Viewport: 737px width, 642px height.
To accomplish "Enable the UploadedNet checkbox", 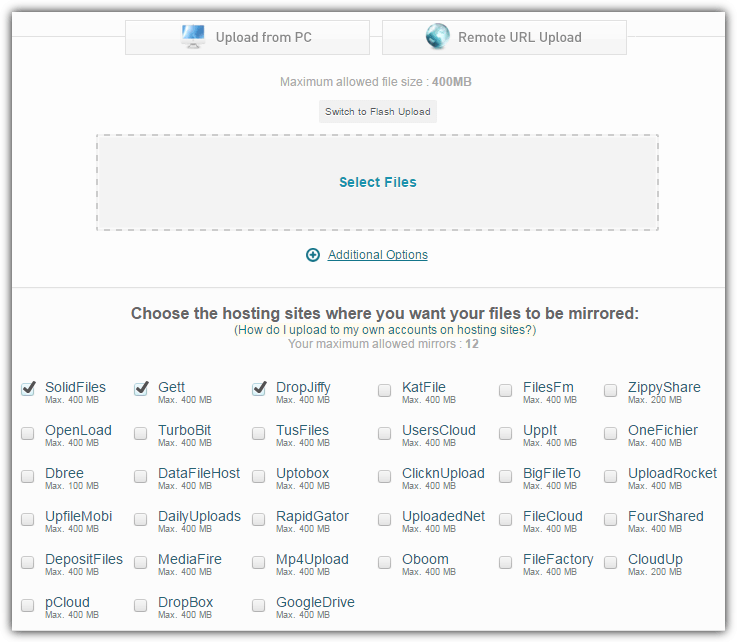I will [x=384, y=519].
